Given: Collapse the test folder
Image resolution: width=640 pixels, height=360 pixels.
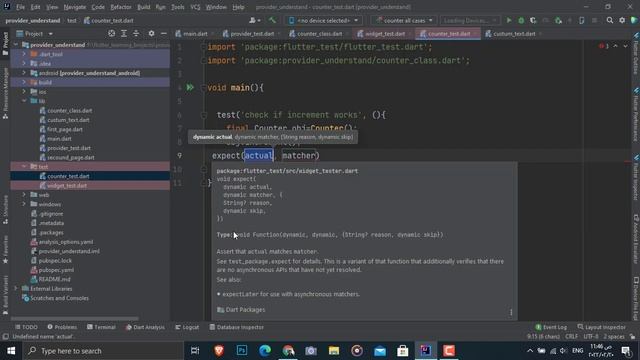Looking at the screenshot, I should 24,167.
